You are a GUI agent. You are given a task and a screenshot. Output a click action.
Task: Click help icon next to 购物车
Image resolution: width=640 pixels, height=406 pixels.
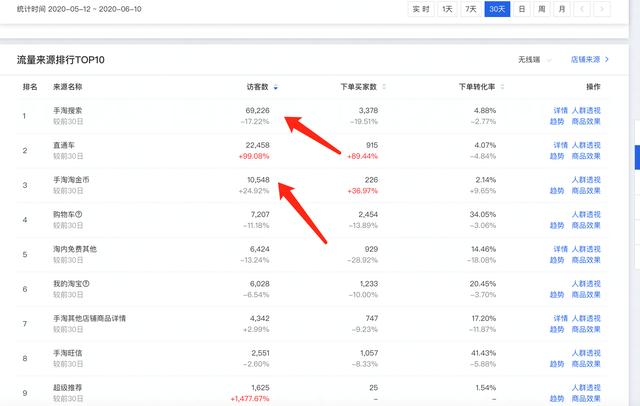(x=79, y=214)
